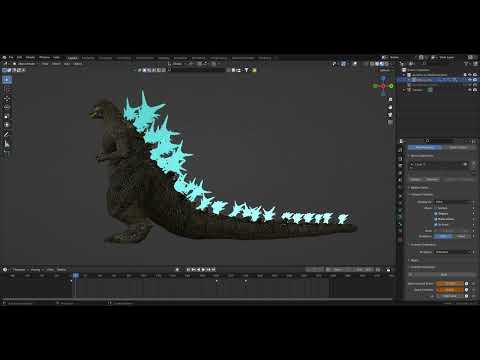The image size is (480, 360).
Task: Open the timeline editor type icon
Action: click(5, 269)
